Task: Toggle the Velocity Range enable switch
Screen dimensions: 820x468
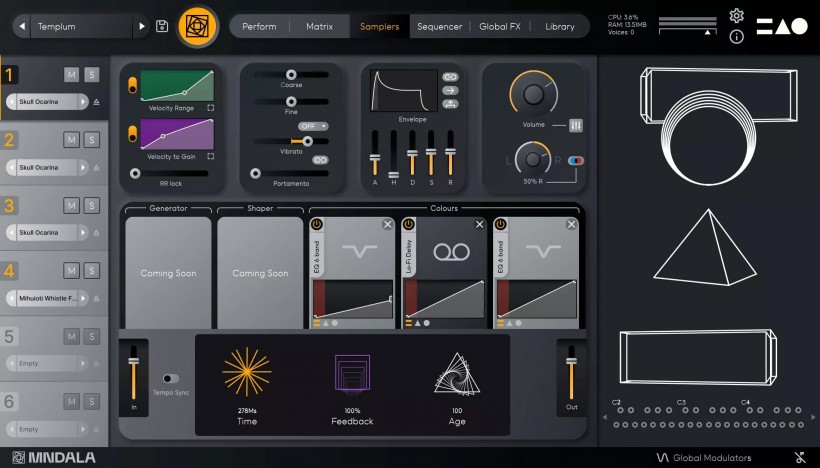Action: tap(132, 87)
